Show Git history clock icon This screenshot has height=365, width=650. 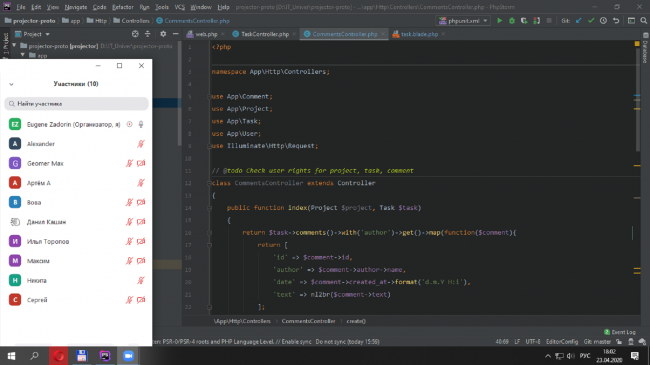coord(604,21)
